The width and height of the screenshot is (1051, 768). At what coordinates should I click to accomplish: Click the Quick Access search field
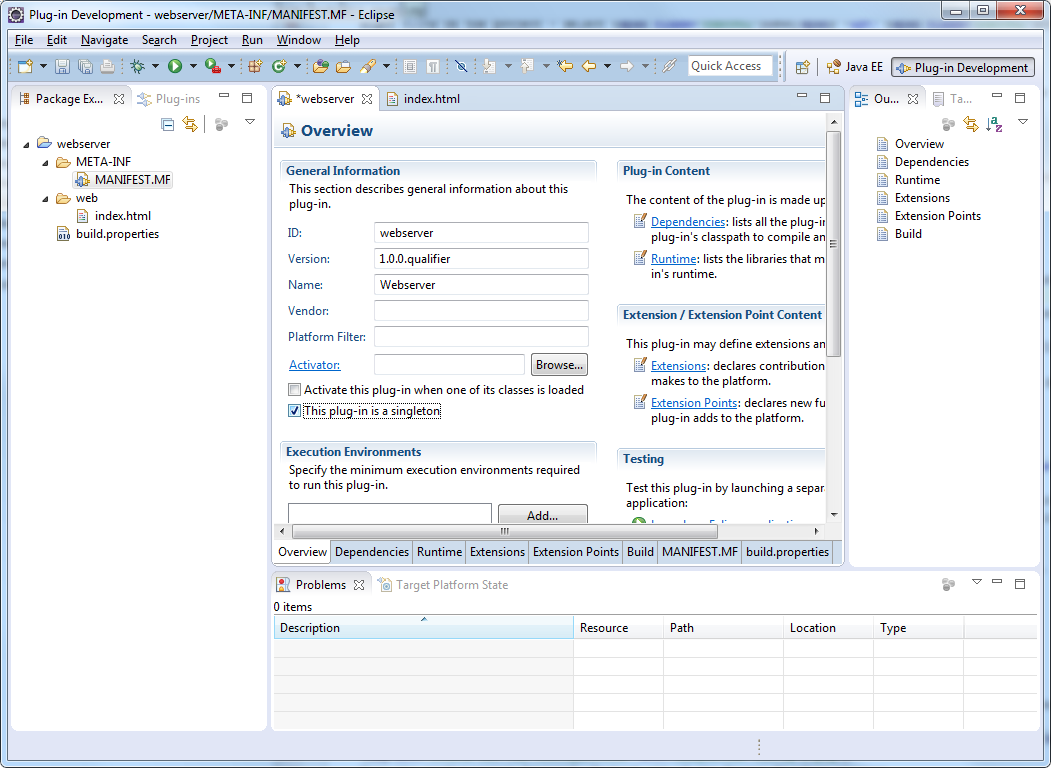[730, 66]
